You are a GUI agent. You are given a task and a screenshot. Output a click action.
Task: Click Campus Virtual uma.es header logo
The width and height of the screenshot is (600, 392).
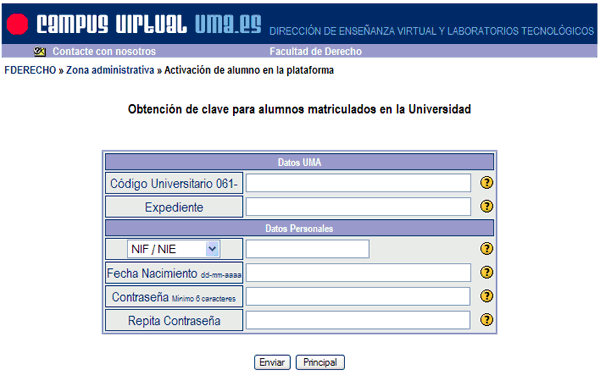[x=149, y=24]
